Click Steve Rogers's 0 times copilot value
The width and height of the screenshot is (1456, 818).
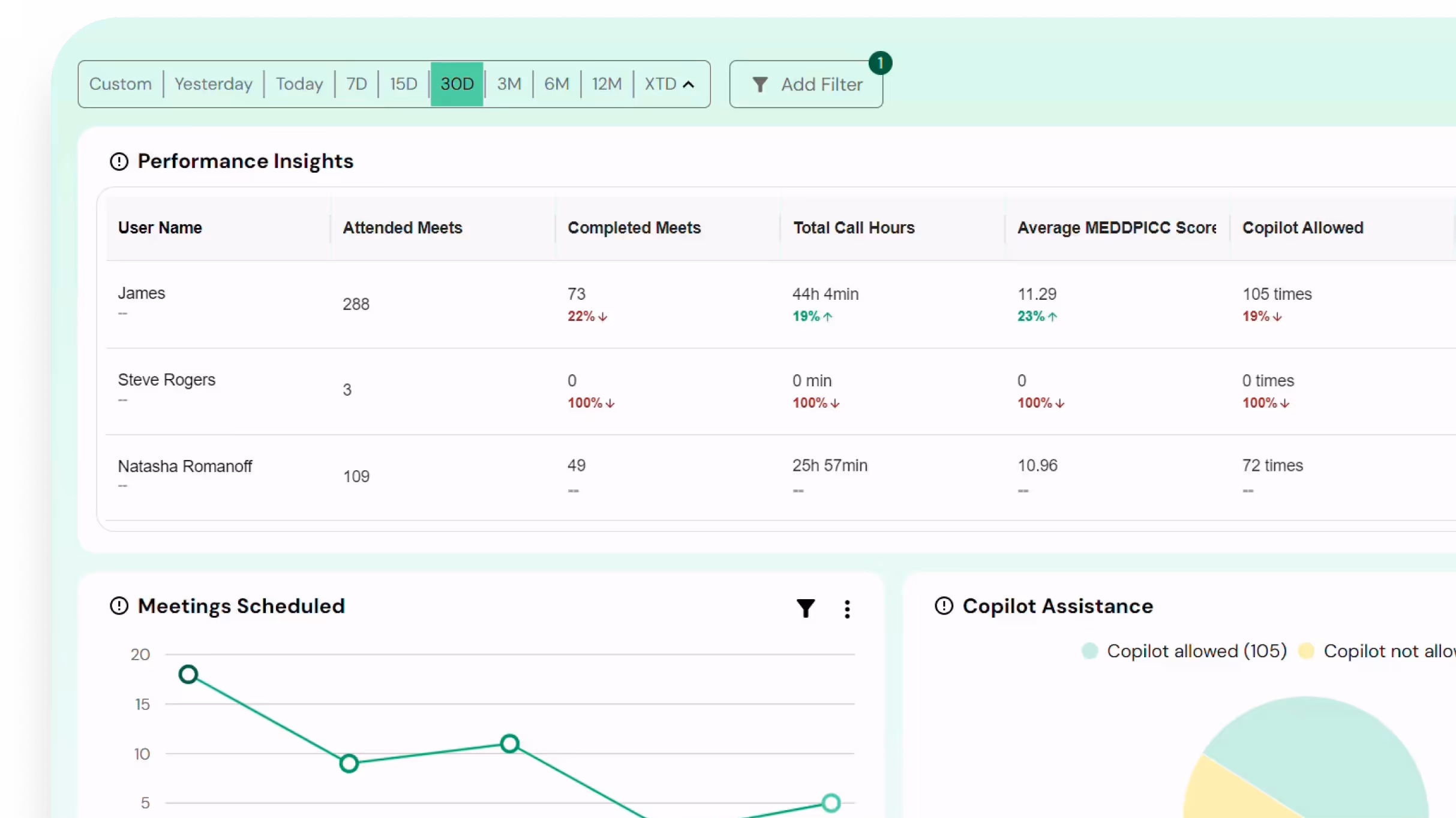[x=1268, y=380]
